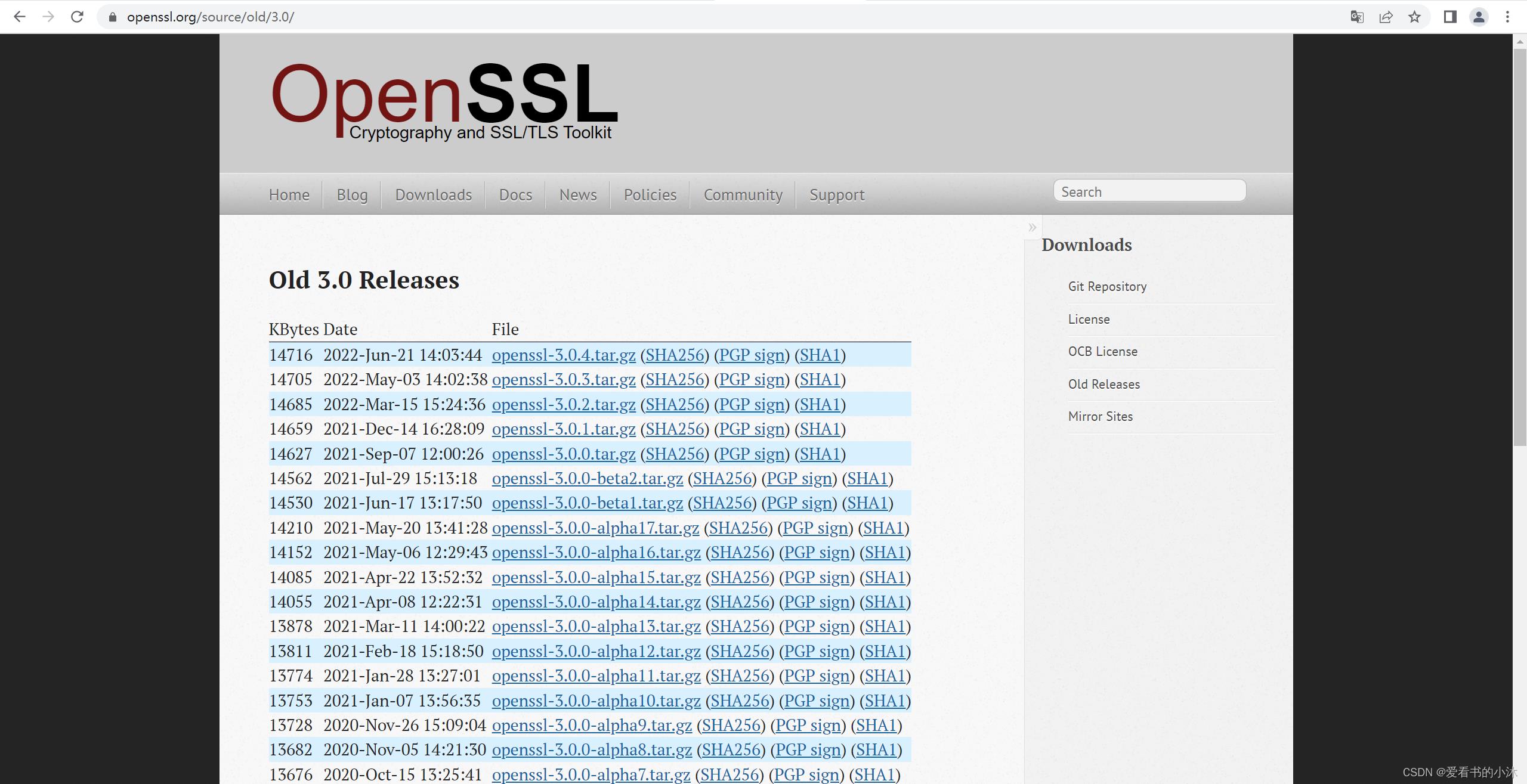Download openssl-3.0.0-alpha10.tar.gz
Screen dimensions: 1527x784
coord(596,701)
